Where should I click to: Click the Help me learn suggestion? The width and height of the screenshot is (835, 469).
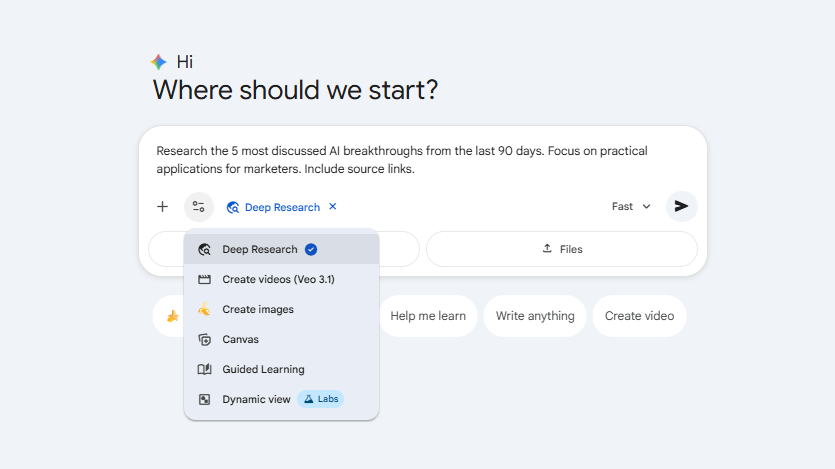tap(428, 316)
